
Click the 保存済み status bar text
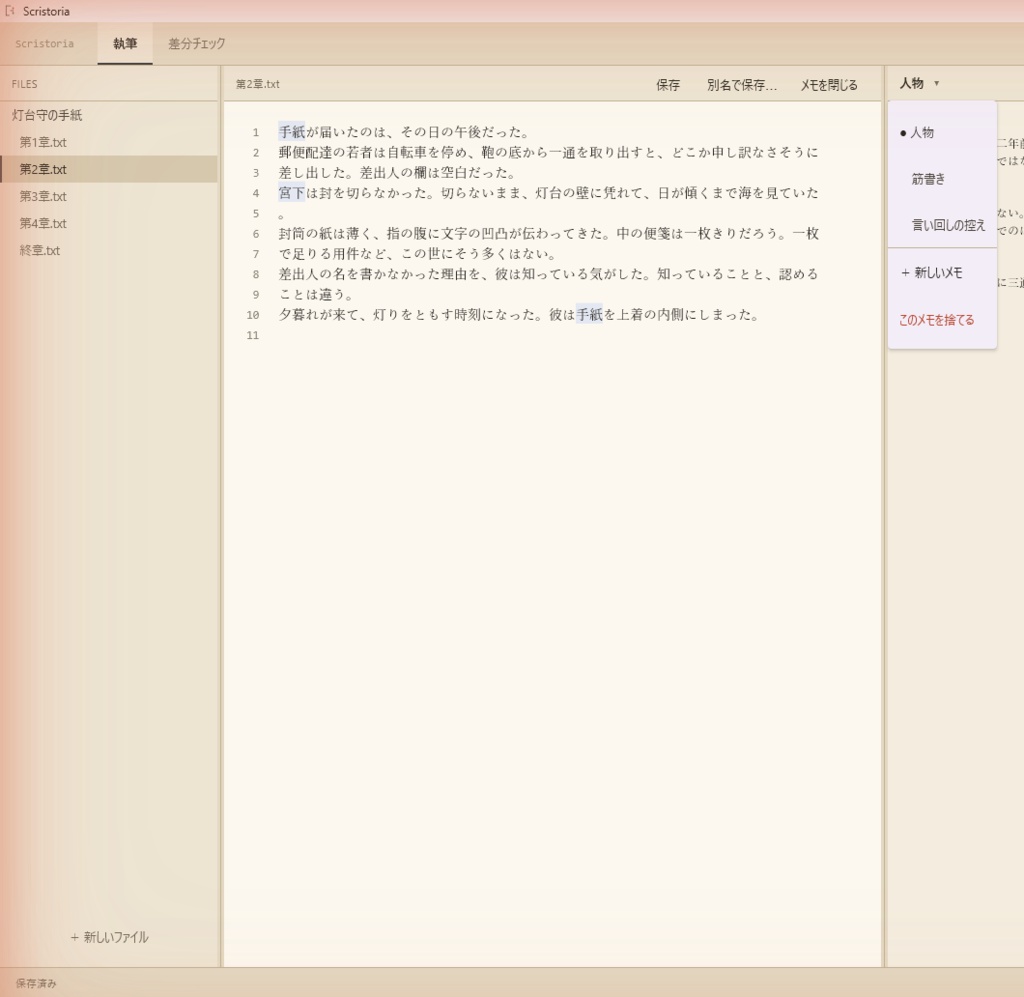coord(36,983)
